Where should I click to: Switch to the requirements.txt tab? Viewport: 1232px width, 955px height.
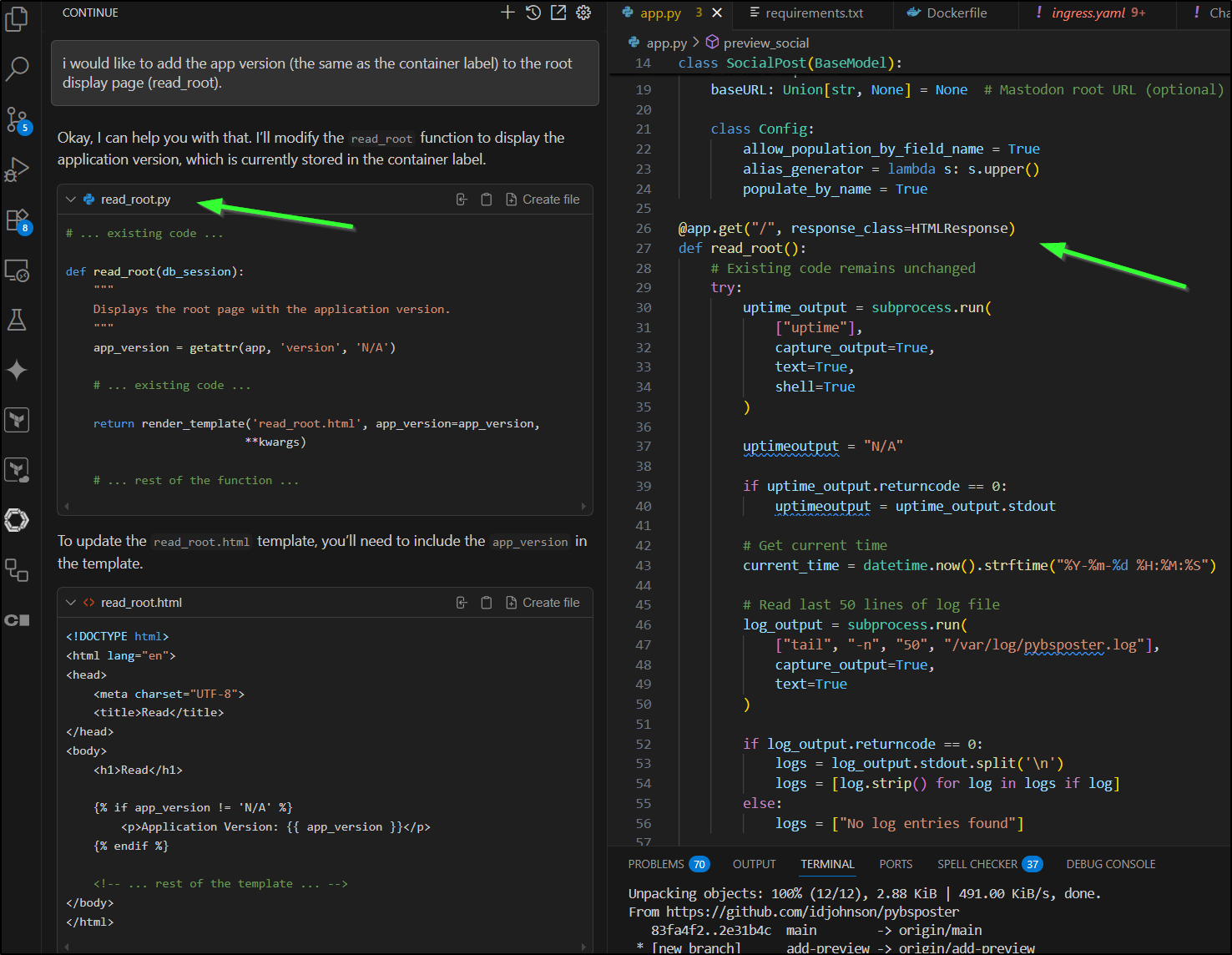[x=814, y=13]
